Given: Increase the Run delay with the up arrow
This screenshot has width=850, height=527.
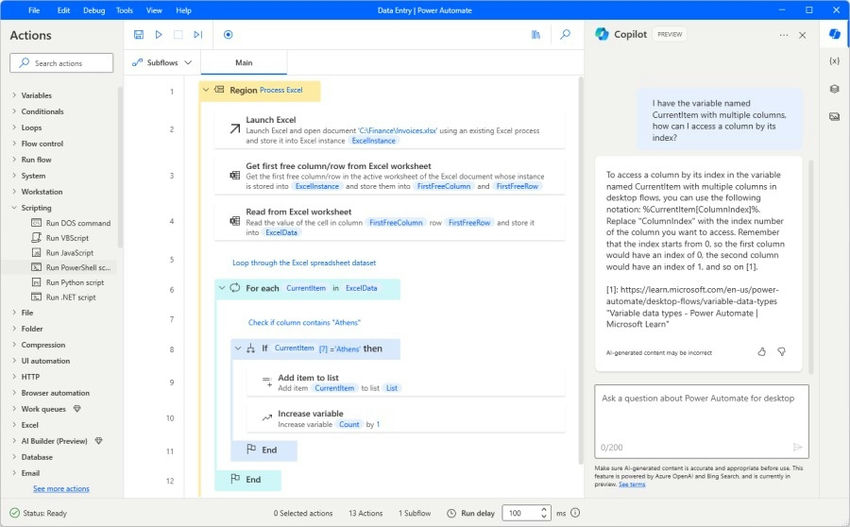Looking at the screenshot, I should point(544,509).
